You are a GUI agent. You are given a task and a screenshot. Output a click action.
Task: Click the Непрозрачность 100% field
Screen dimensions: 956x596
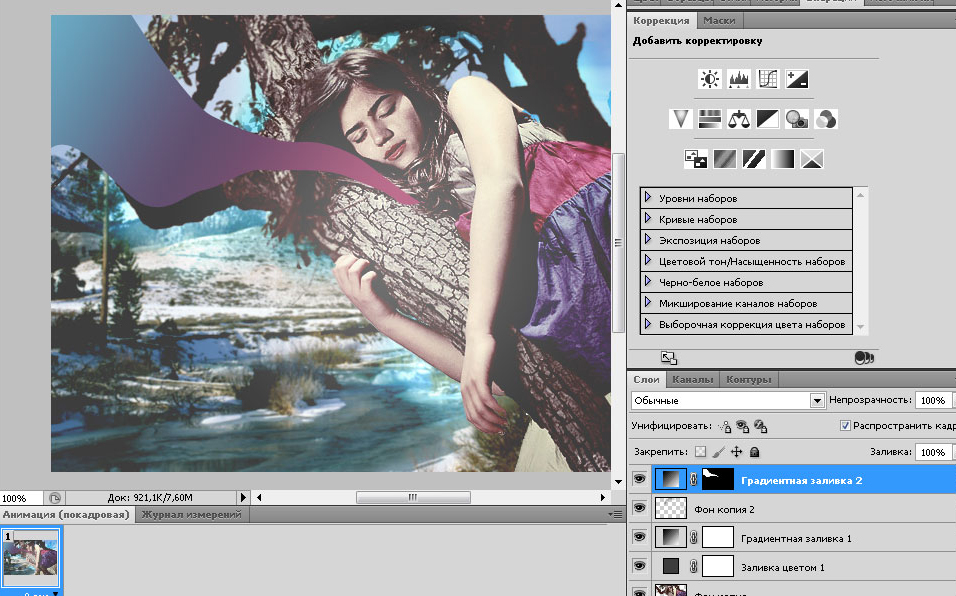click(x=933, y=400)
